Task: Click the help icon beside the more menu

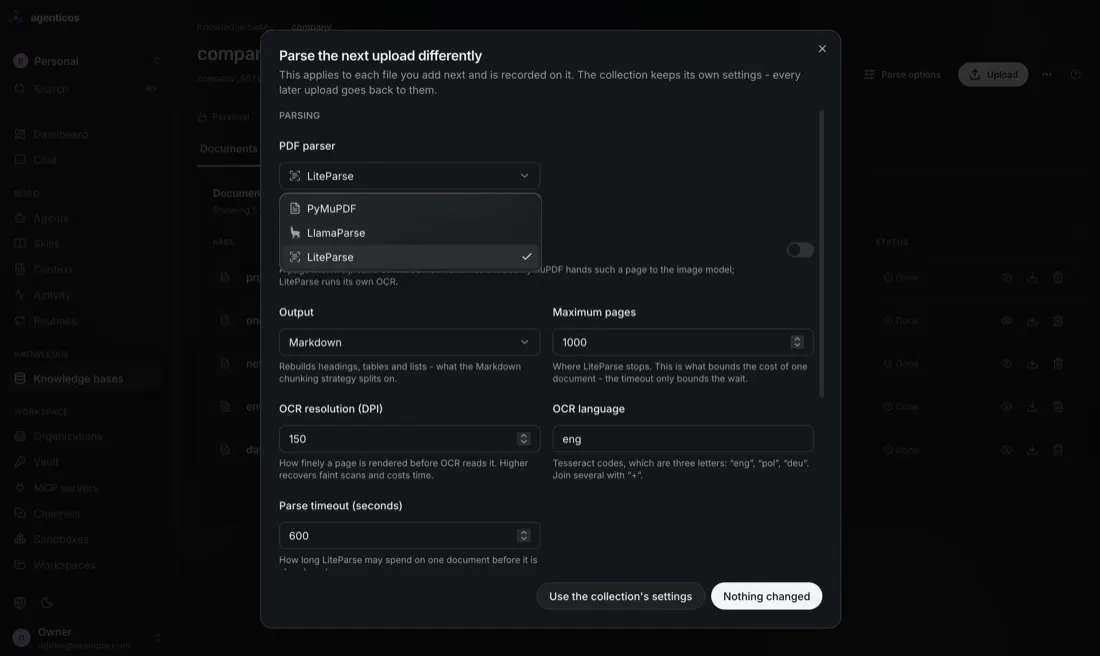Action: (1075, 74)
